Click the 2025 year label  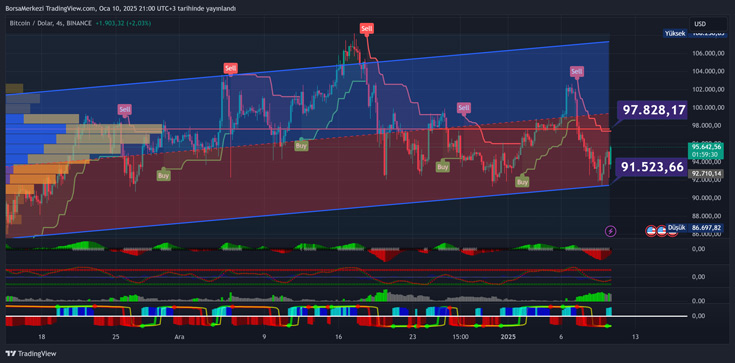[x=508, y=337]
